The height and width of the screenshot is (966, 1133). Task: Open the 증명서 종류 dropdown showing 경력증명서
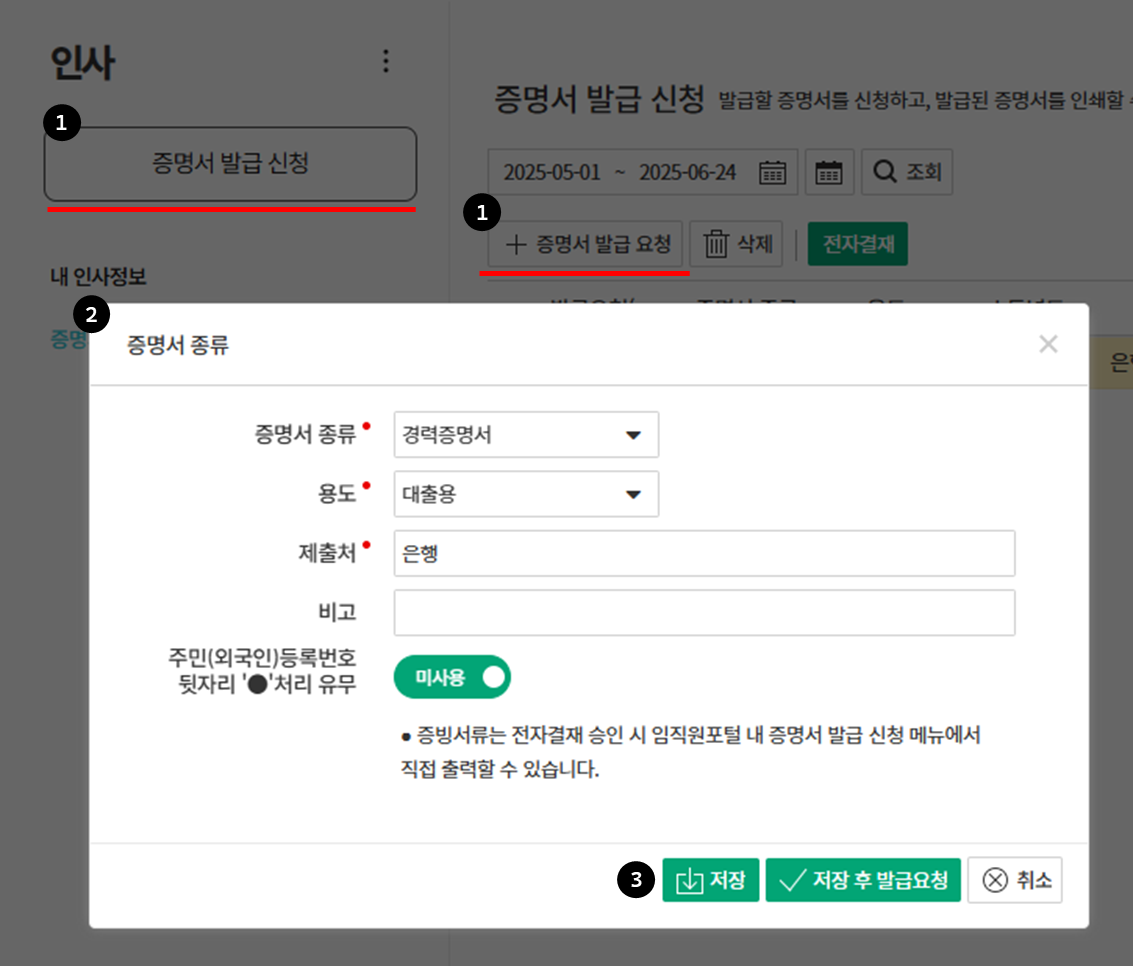click(526, 435)
